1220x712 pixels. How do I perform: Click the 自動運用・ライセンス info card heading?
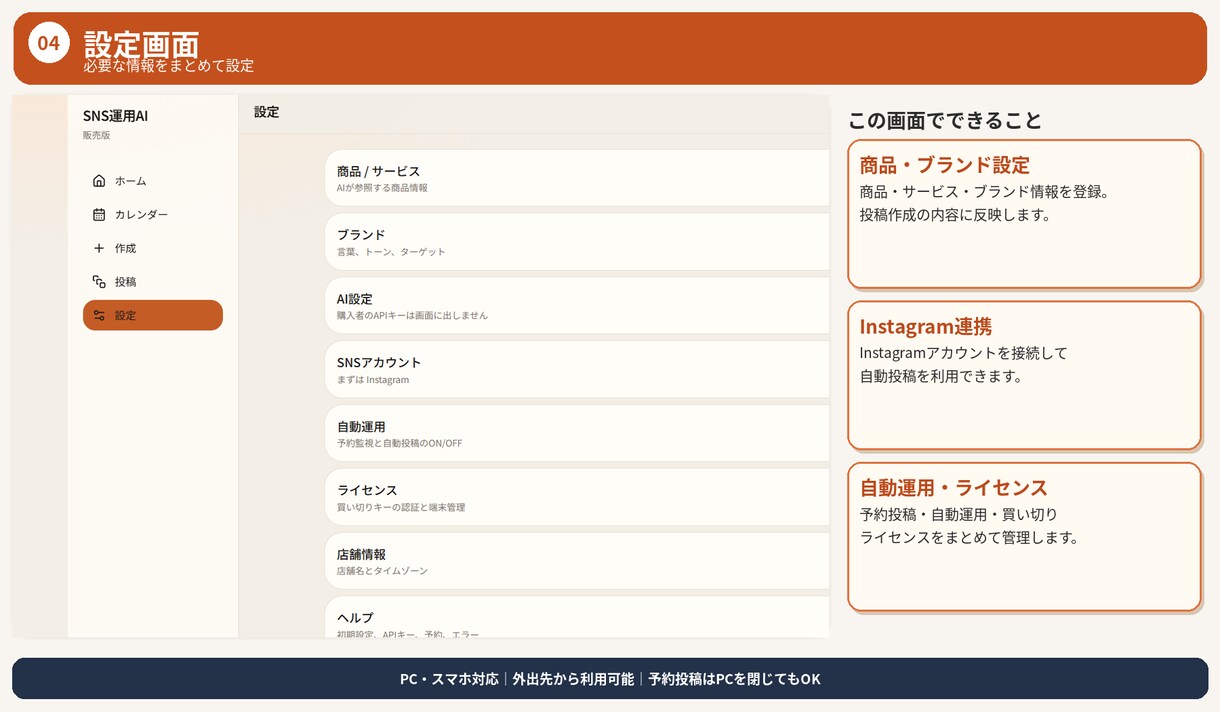tap(953, 488)
